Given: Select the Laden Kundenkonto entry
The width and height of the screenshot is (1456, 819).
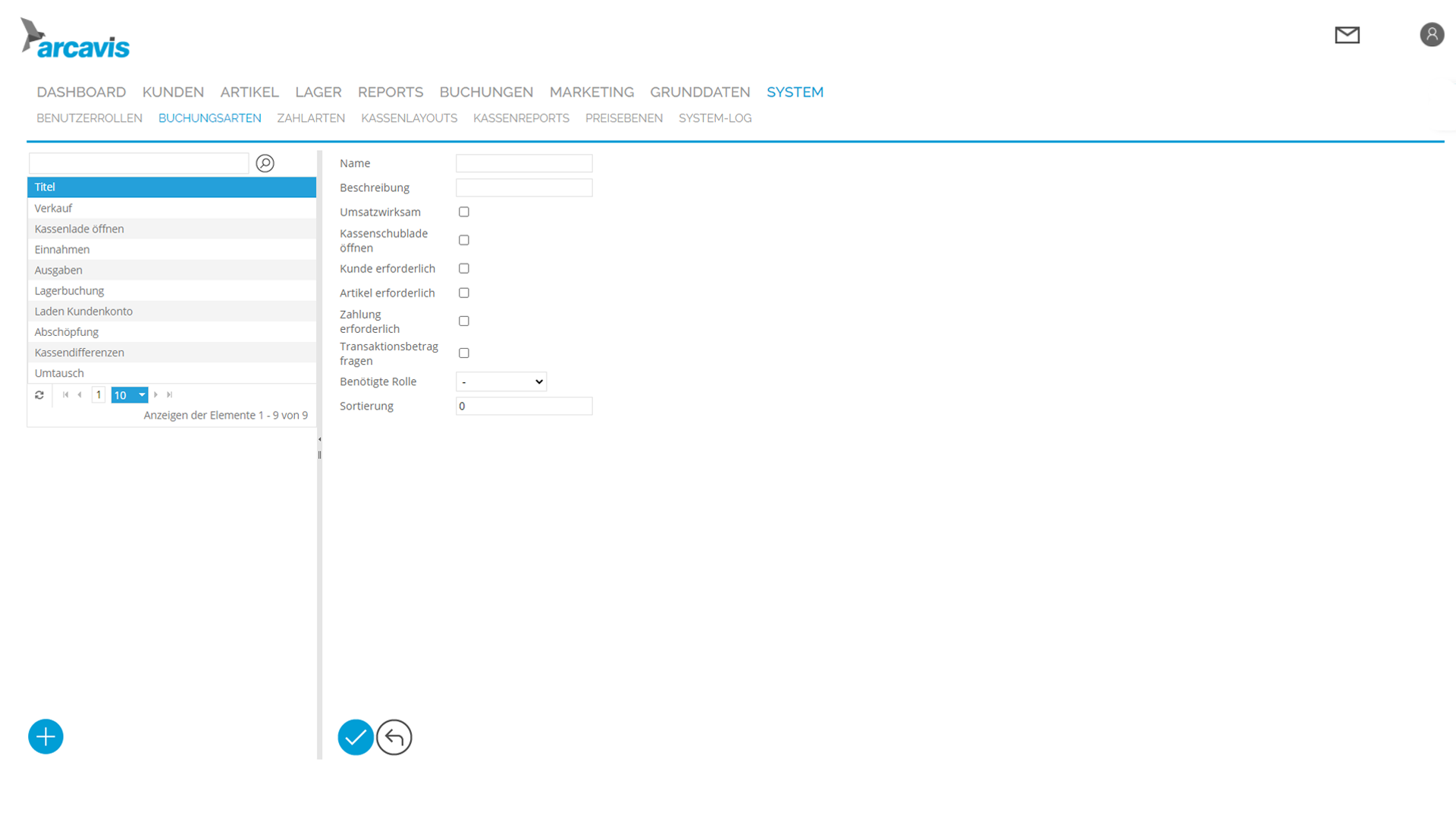Looking at the screenshot, I should 83,311.
